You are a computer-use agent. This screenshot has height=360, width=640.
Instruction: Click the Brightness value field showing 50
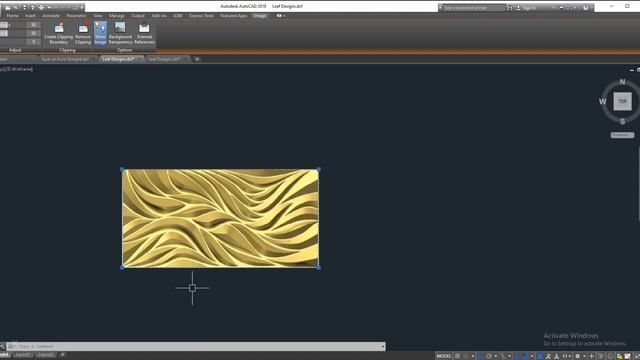point(33,25)
